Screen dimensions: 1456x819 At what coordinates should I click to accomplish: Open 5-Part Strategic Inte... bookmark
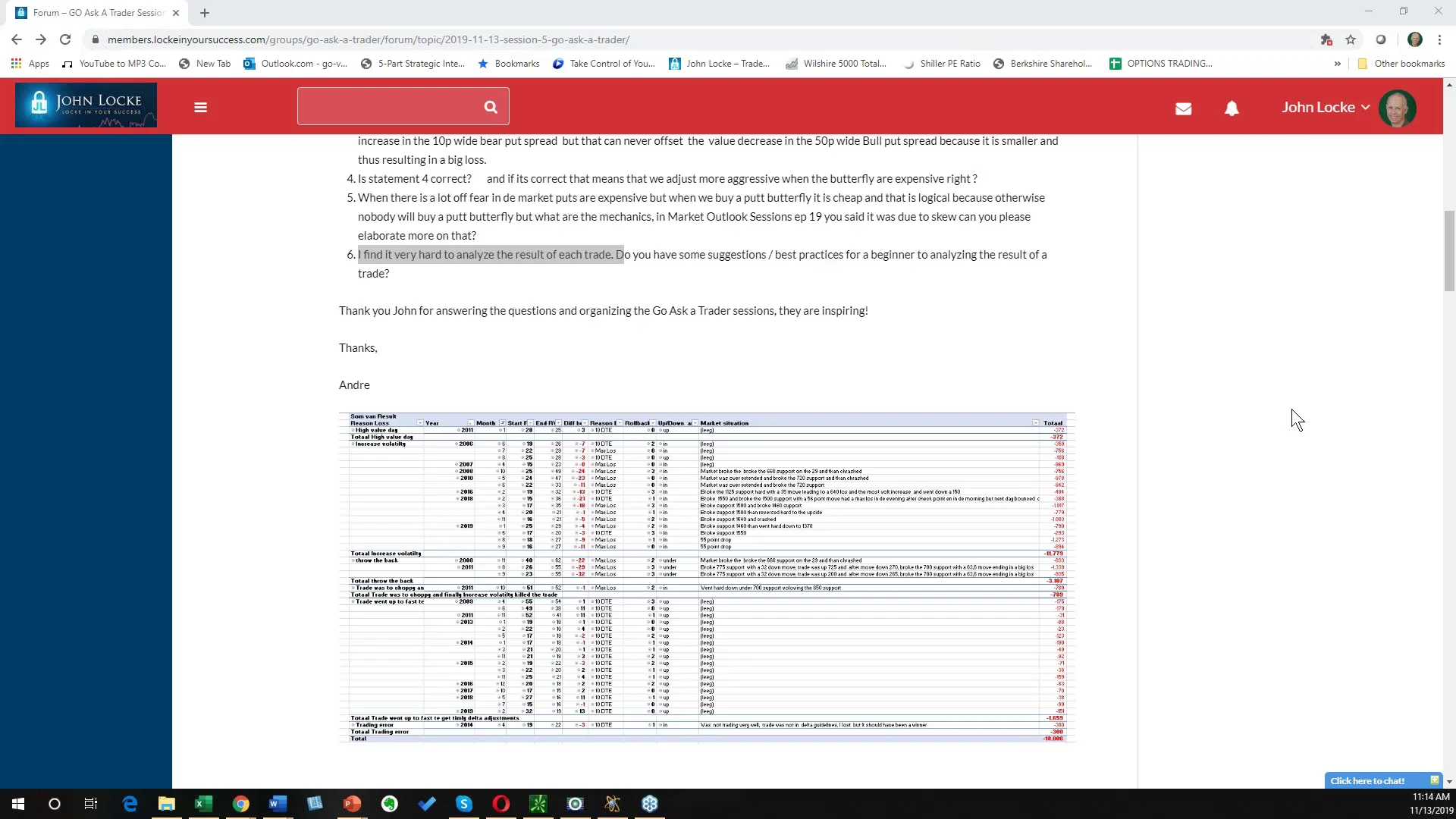(413, 64)
